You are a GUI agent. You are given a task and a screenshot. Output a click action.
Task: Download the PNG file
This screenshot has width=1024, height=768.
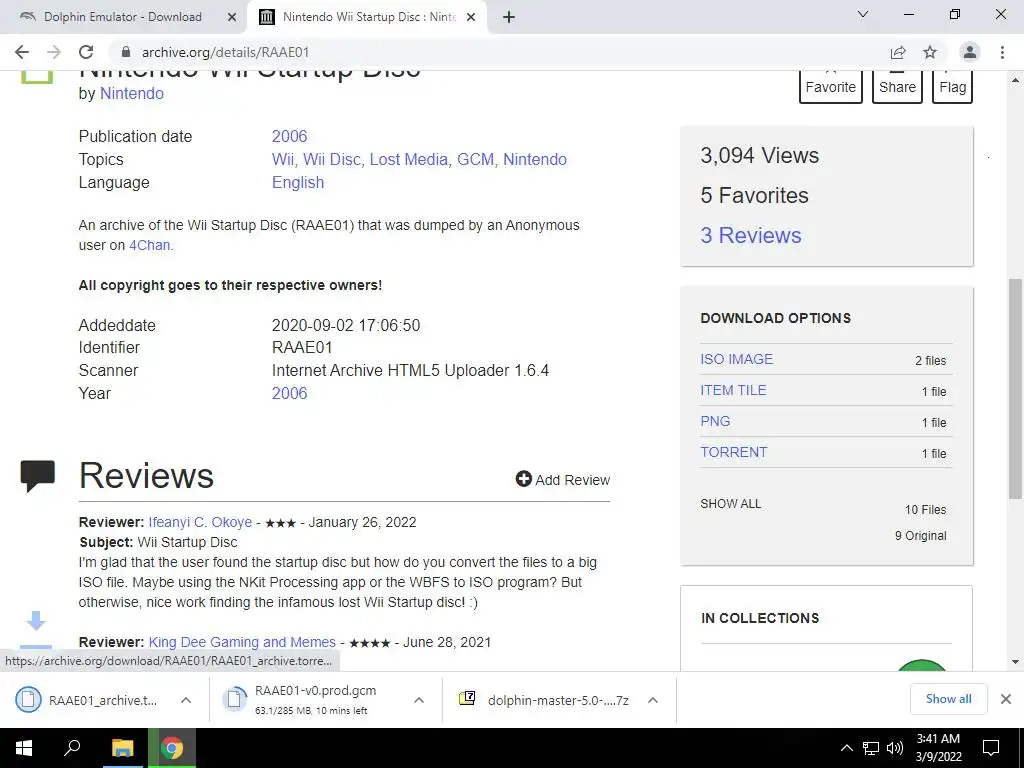[x=715, y=421]
